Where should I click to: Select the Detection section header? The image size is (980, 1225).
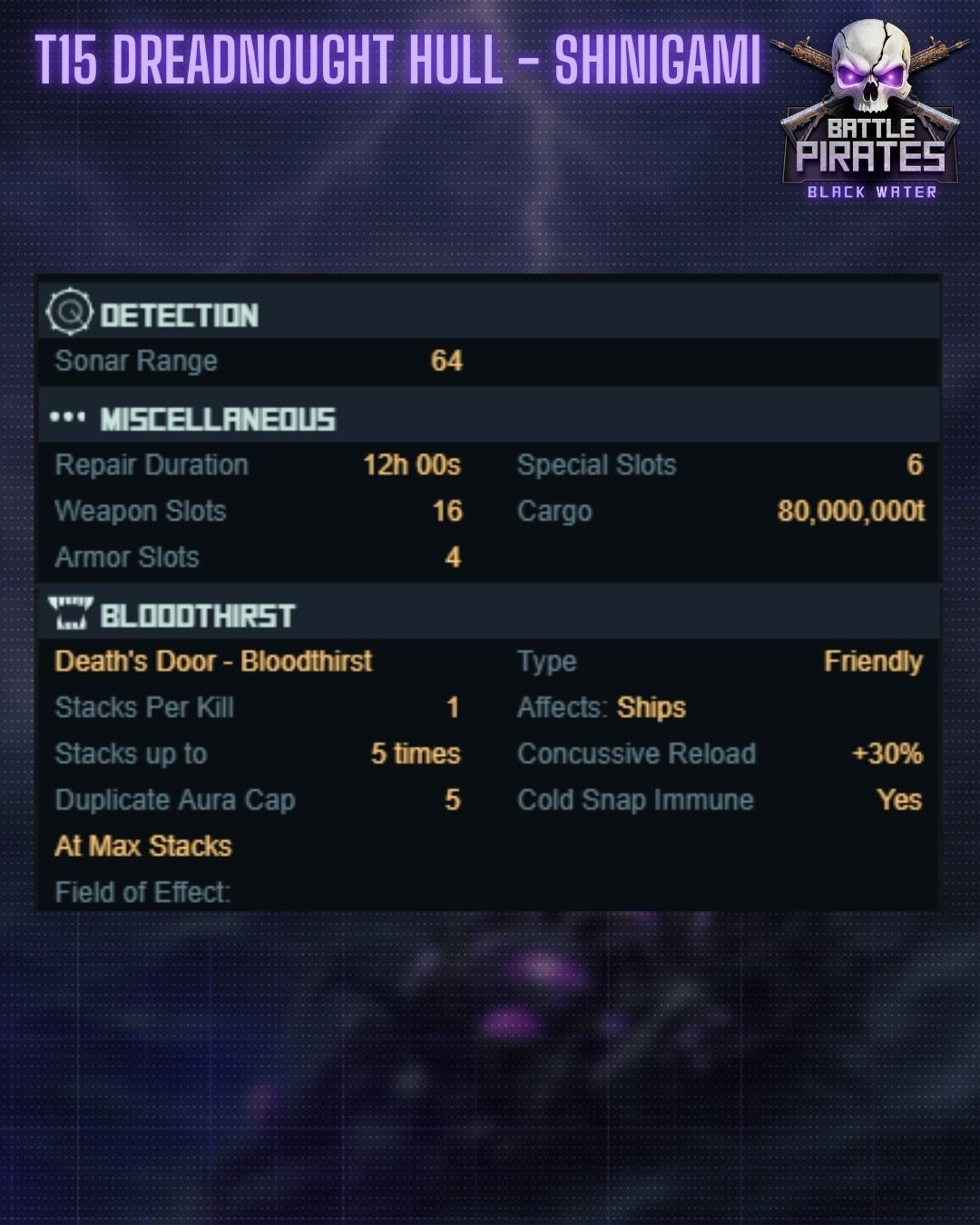point(180,315)
